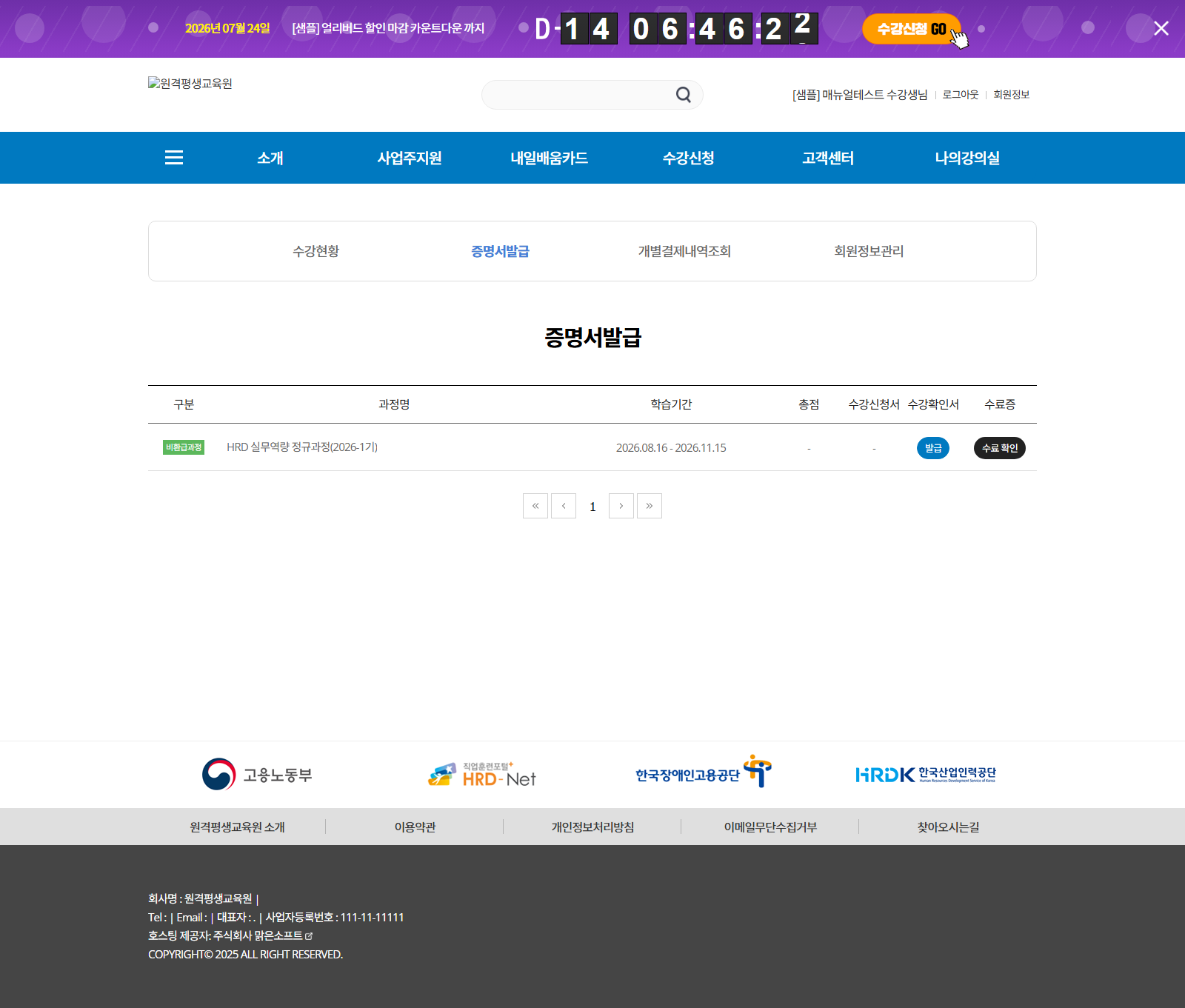Screen dimensions: 1185x1008
Task: Click the 총점 column header
Action: pos(809,404)
